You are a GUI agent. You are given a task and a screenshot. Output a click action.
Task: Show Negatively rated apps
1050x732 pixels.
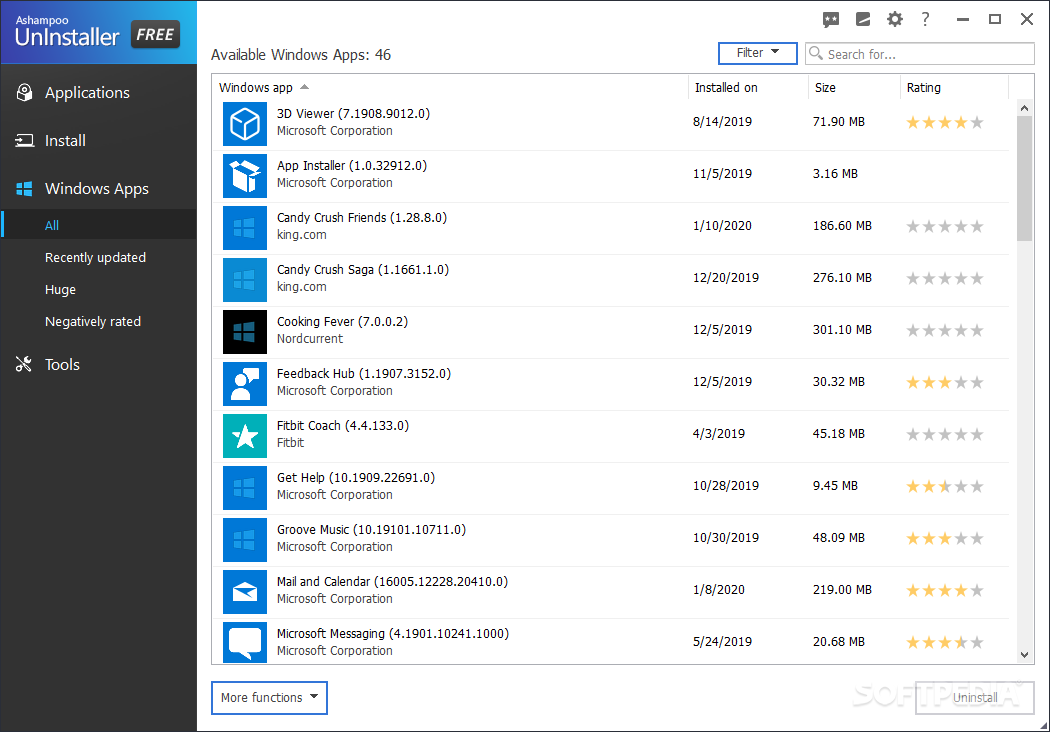tap(93, 322)
